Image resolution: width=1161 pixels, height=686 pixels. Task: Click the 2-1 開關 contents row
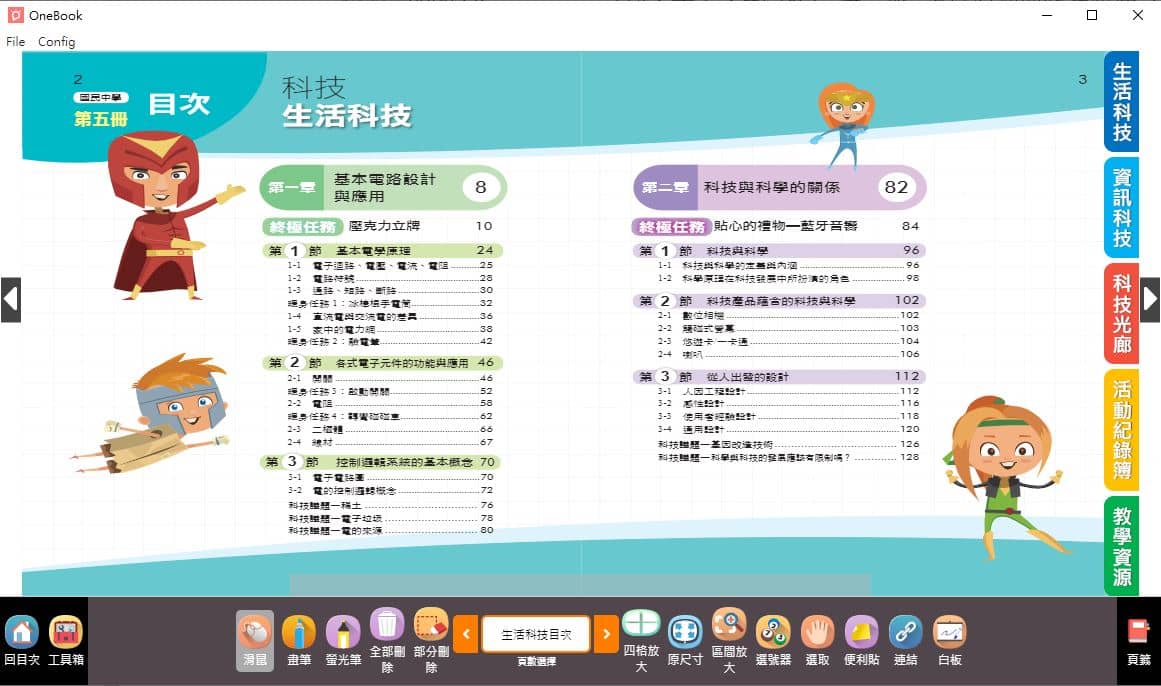click(x=390, y=379)
